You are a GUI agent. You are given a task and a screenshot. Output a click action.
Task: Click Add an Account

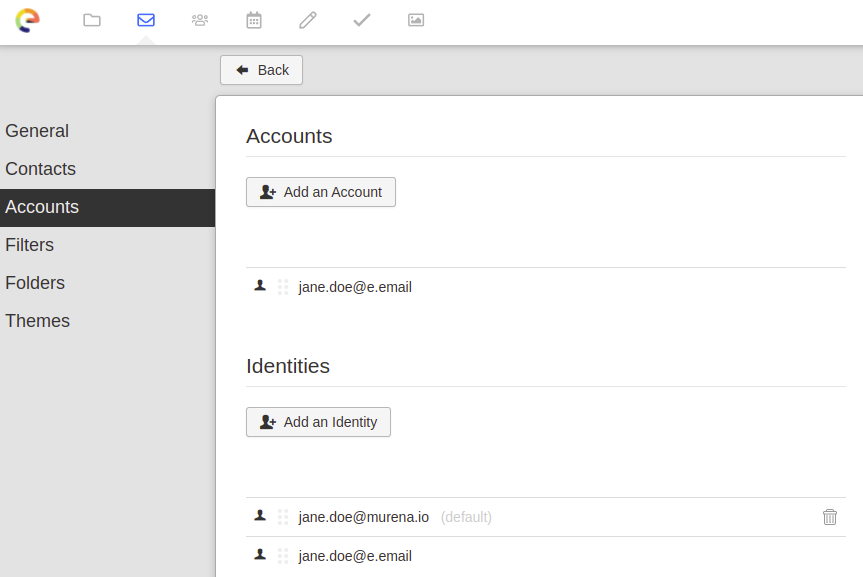[x=320, y=191]
